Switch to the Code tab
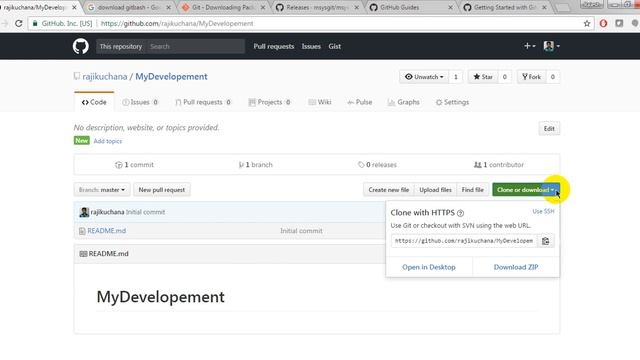This screenshot has height=360, width=640. (94, 102)
